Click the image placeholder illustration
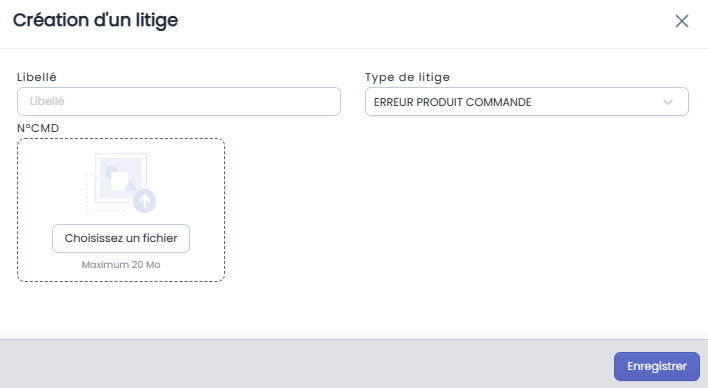708x388 pixels. pyautogui.click(x=121, y=182)
